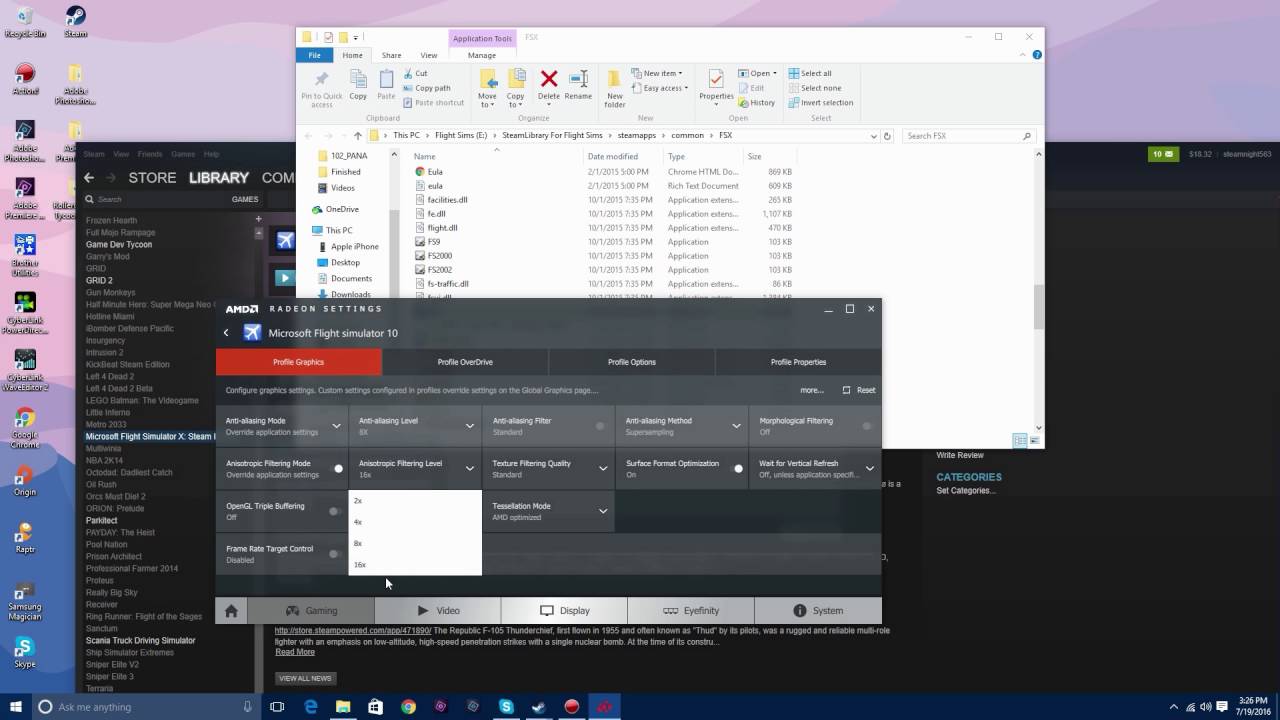Click Cut in the Clipboard group
This screenshot has height=720, width=1280.
point(416,73)
